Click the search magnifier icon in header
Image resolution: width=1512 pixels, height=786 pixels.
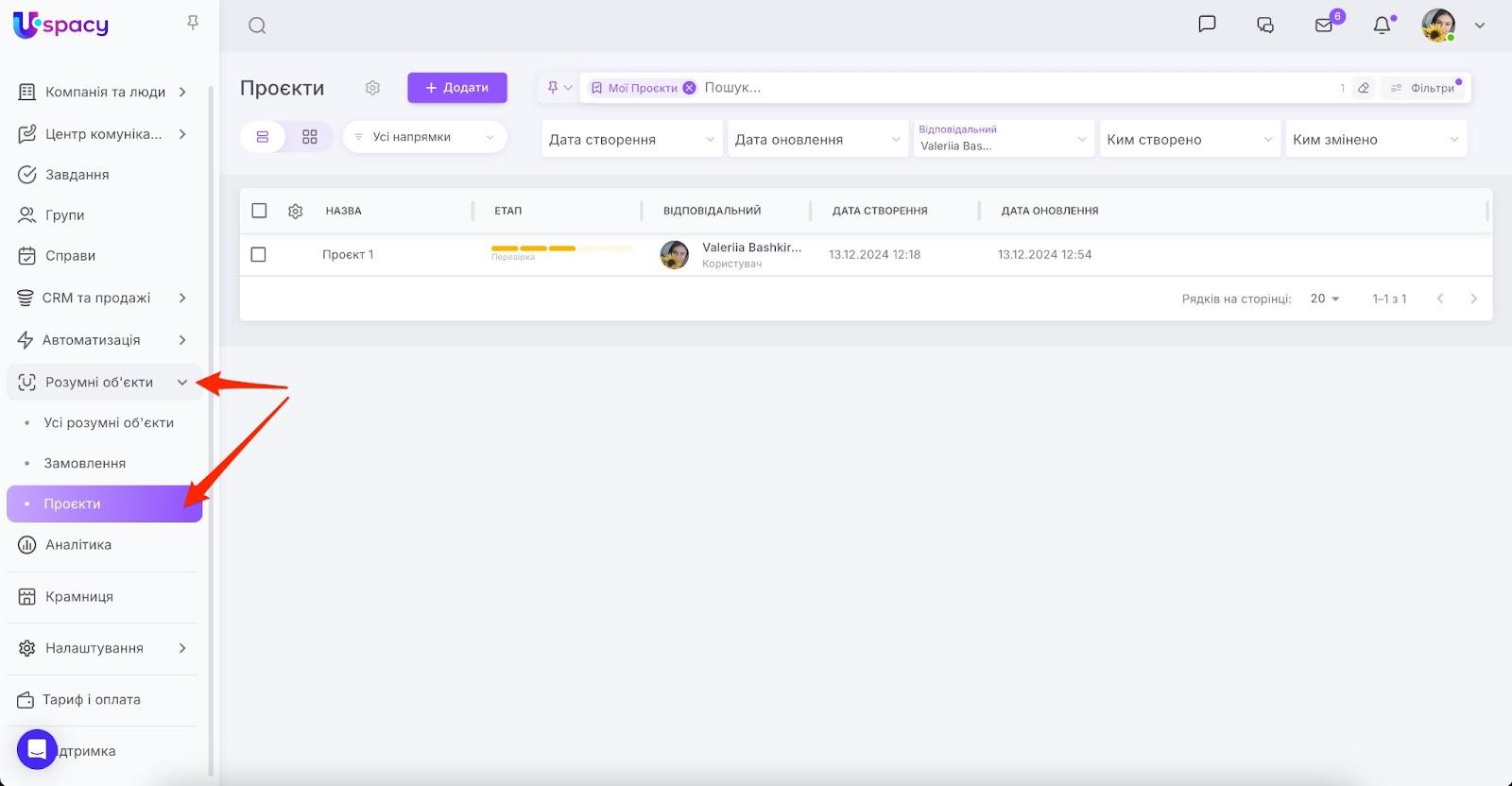pyautogui.click(x=257, y=26)
